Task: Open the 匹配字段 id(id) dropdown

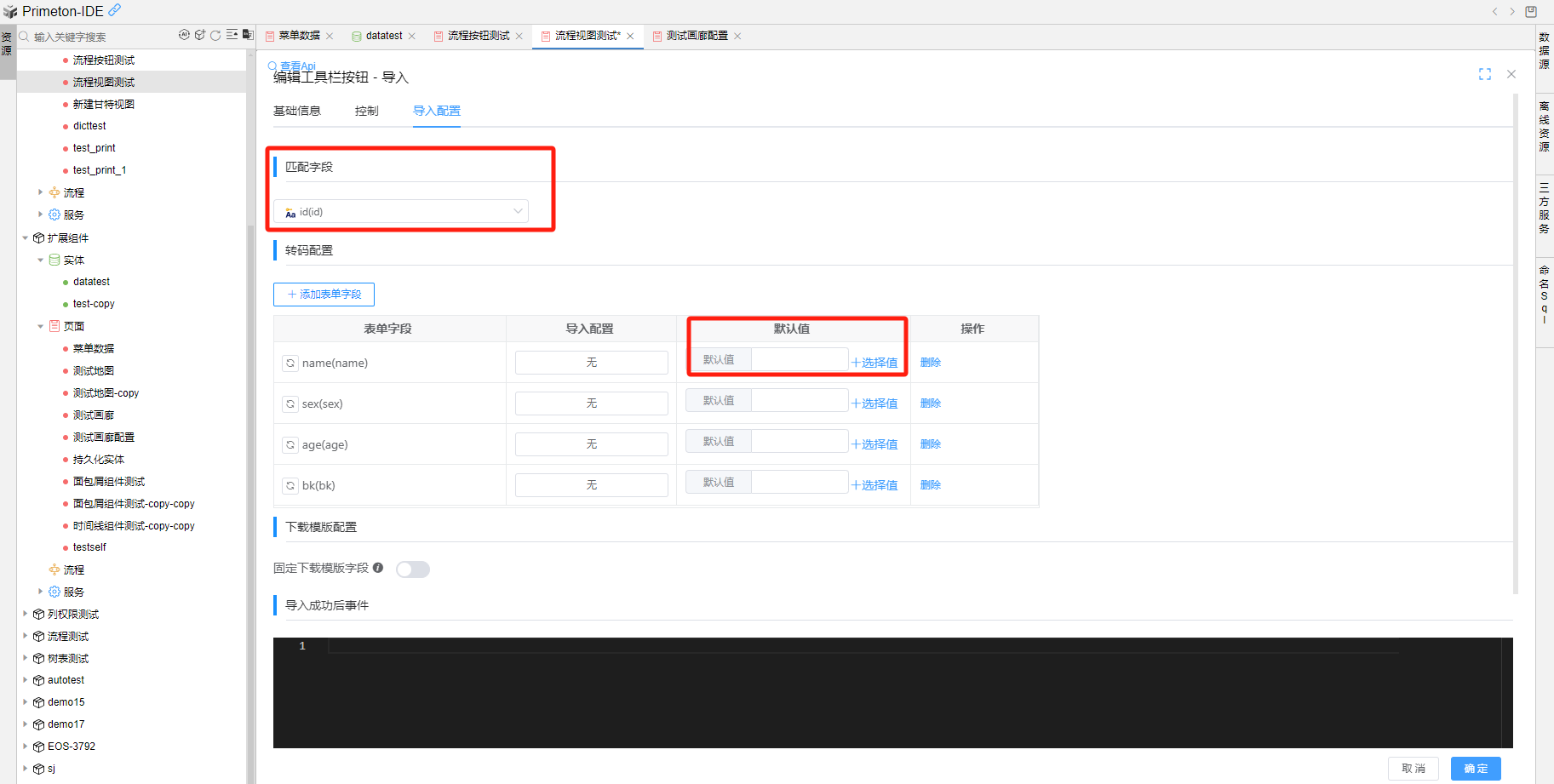Action: pos(401,212)
